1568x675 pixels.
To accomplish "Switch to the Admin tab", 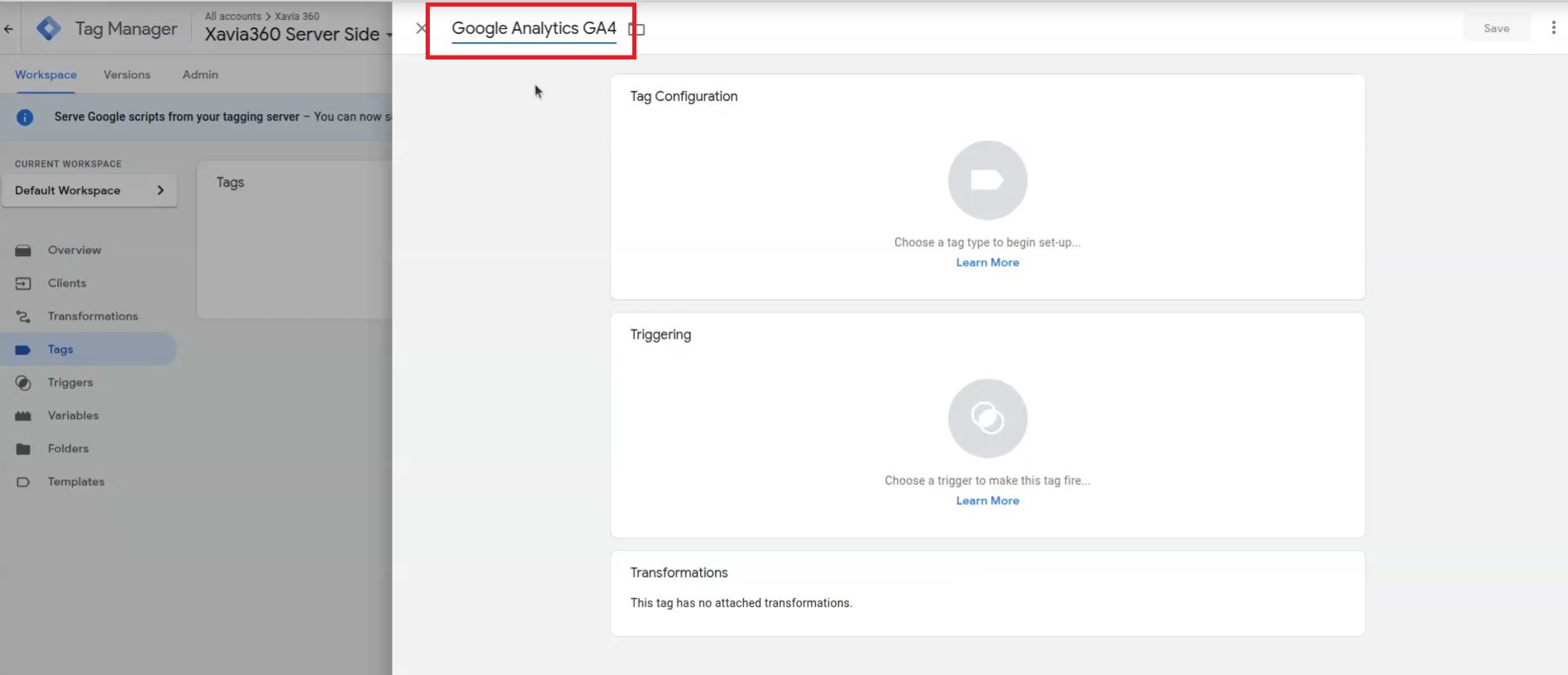I will (200, 74).
